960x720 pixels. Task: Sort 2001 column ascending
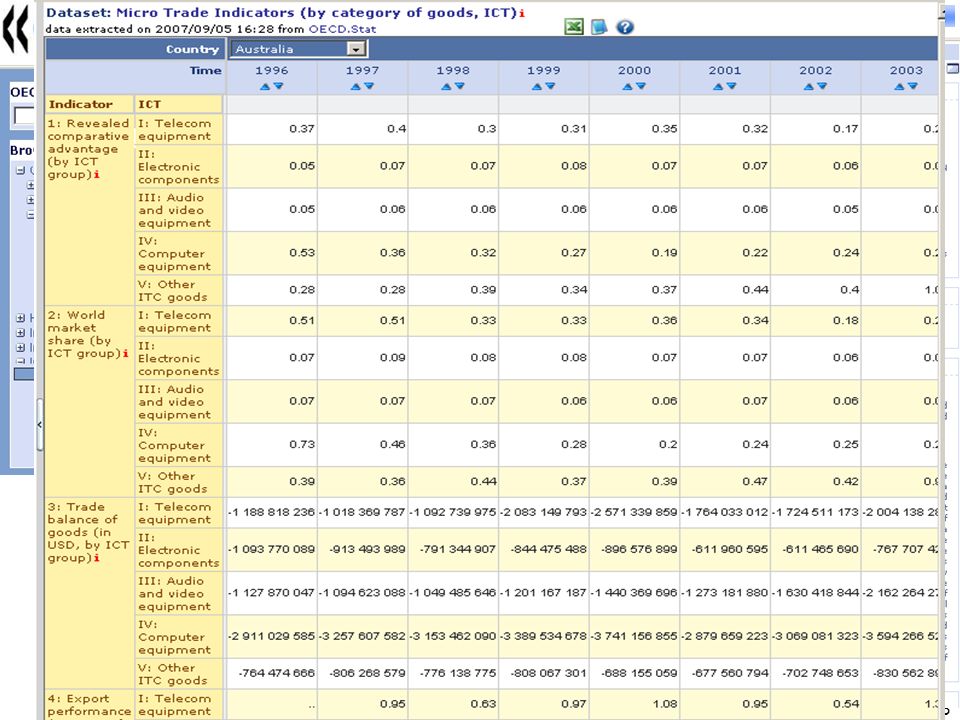pyautogui.click(x=718, y=86)
